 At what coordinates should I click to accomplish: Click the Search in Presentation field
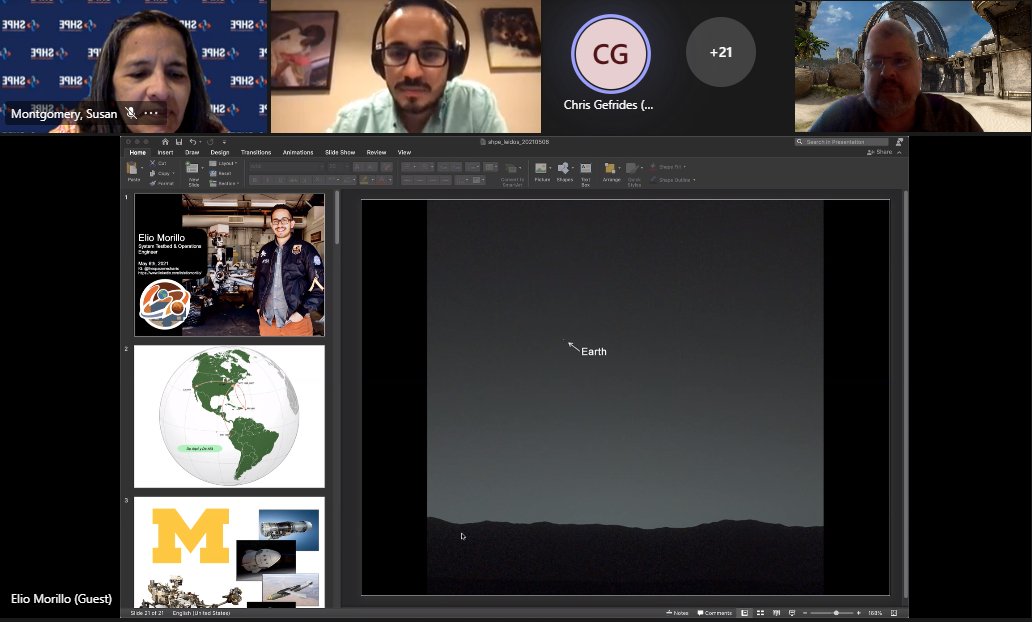click(x=841, y=142)
